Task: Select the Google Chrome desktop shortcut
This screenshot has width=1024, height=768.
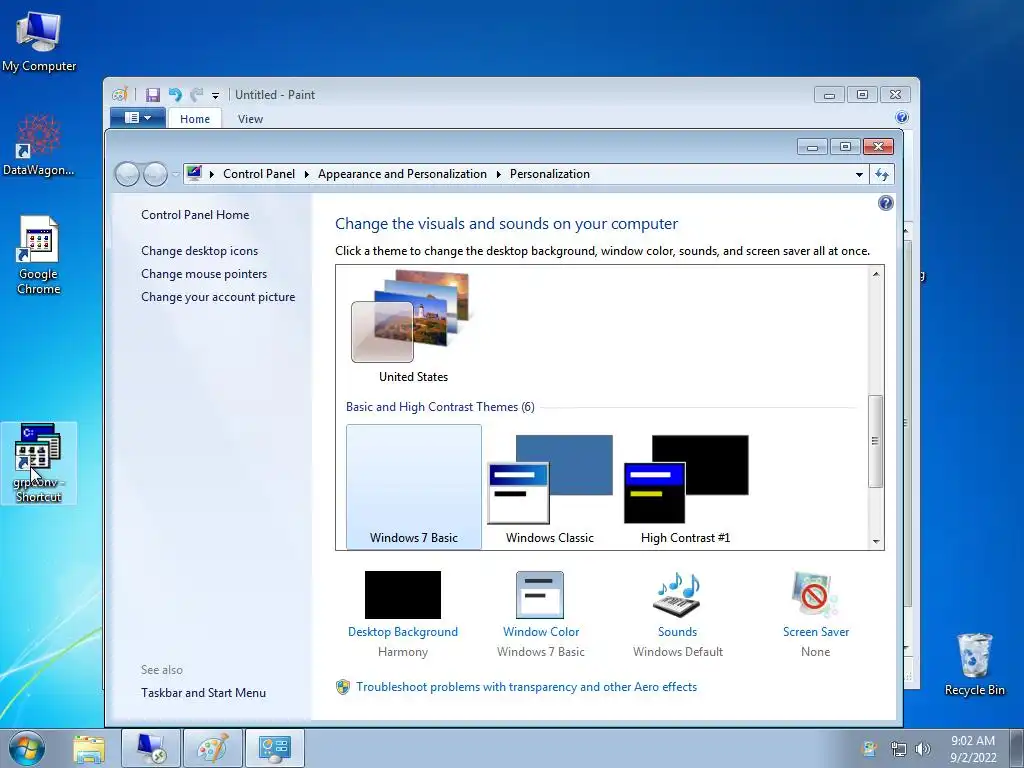Action: pyautogui.click(x=39, y=255)
